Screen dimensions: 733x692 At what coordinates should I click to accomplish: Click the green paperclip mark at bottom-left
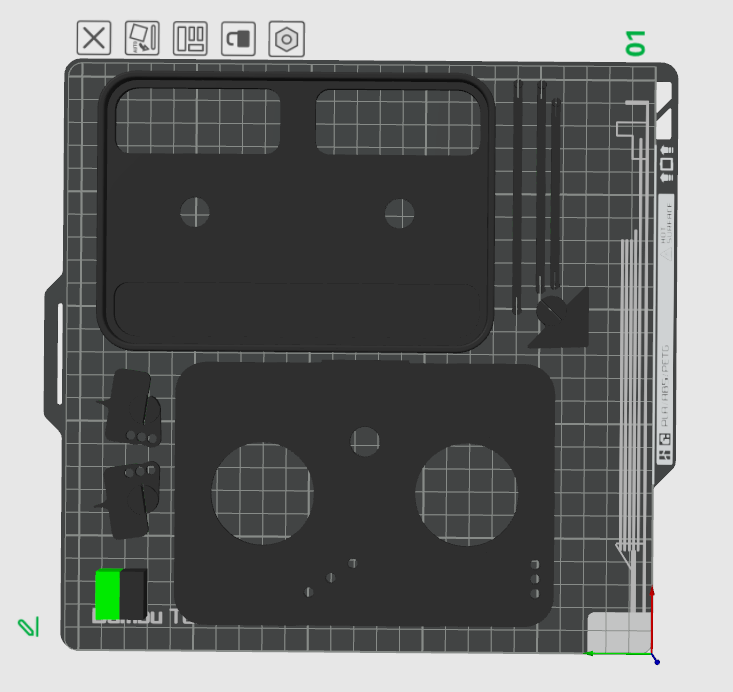click(27, 627)
